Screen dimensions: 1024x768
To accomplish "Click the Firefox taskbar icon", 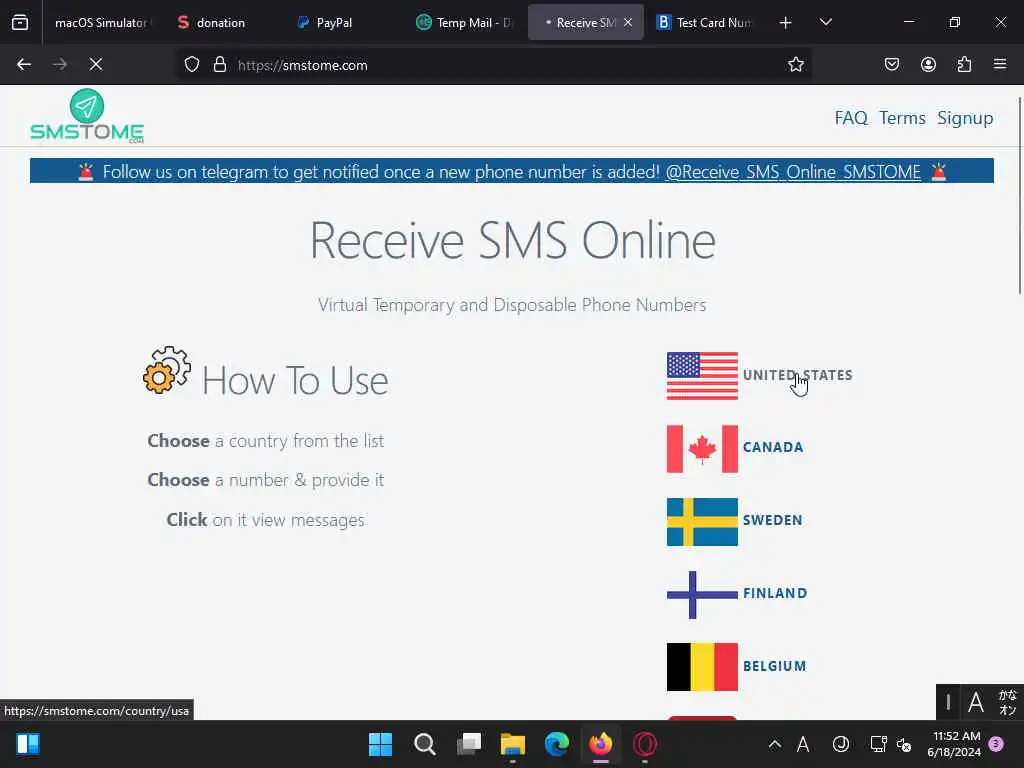I will tap(601, 744).
